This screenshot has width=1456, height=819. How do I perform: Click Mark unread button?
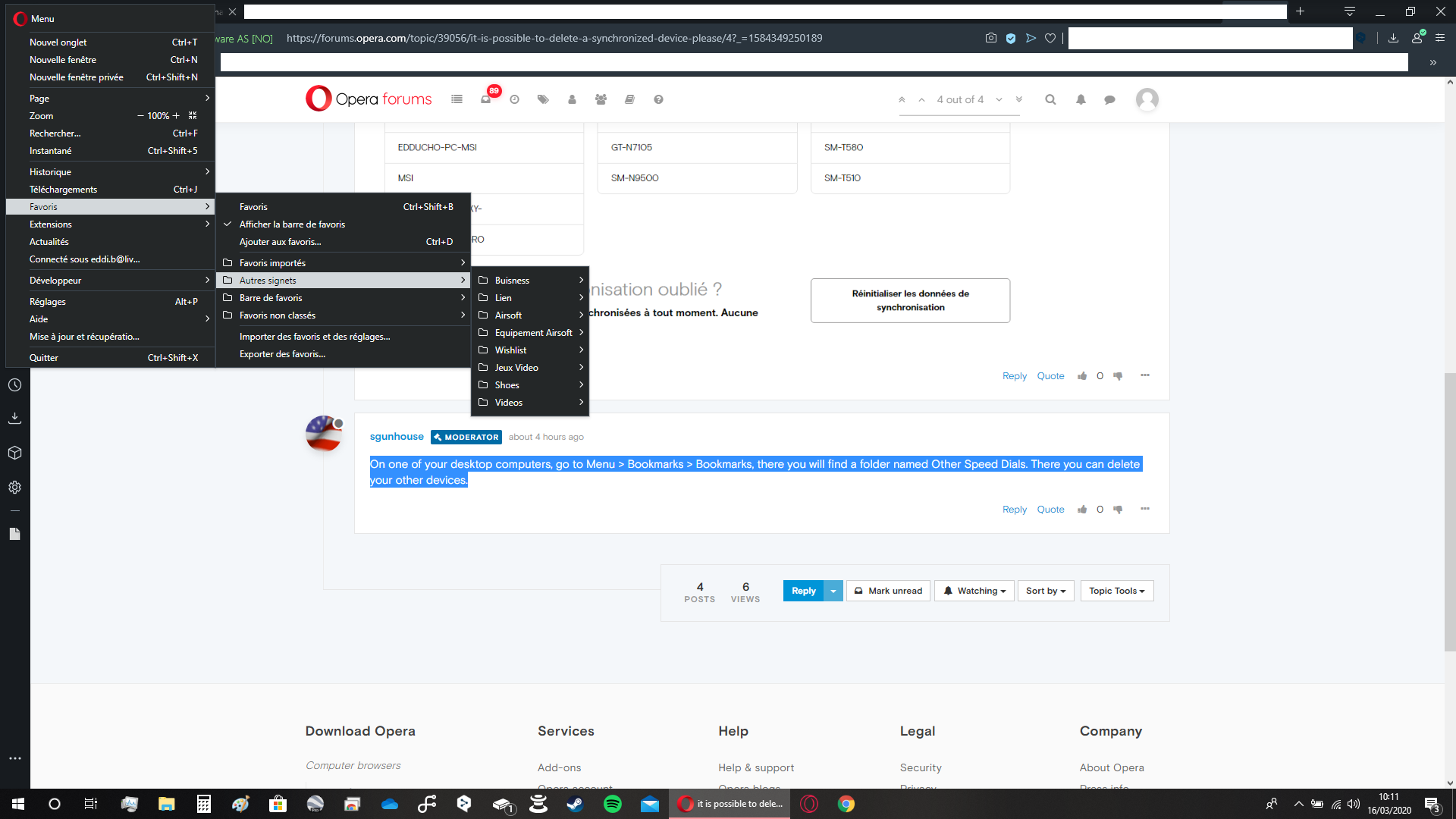click(888, 591)
